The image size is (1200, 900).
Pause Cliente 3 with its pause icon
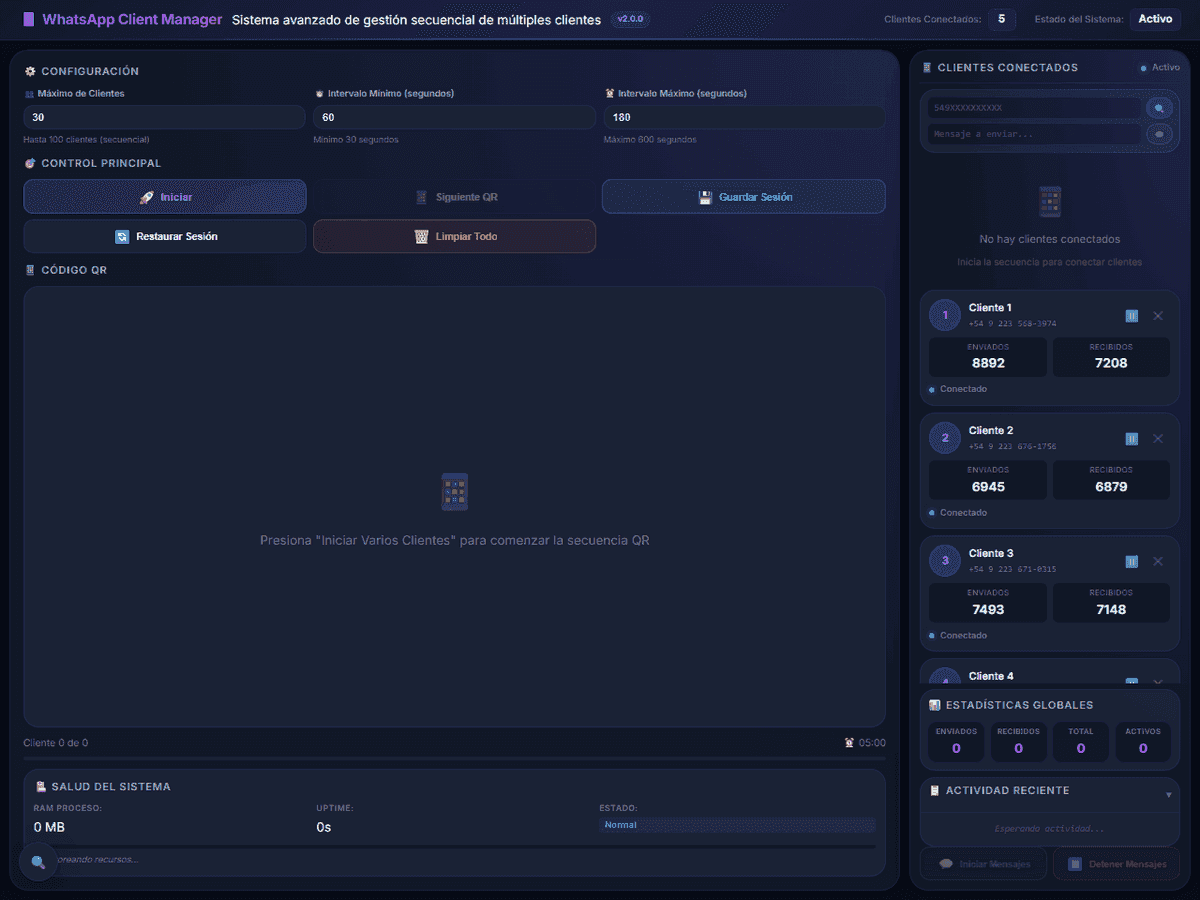[1132, 562]
